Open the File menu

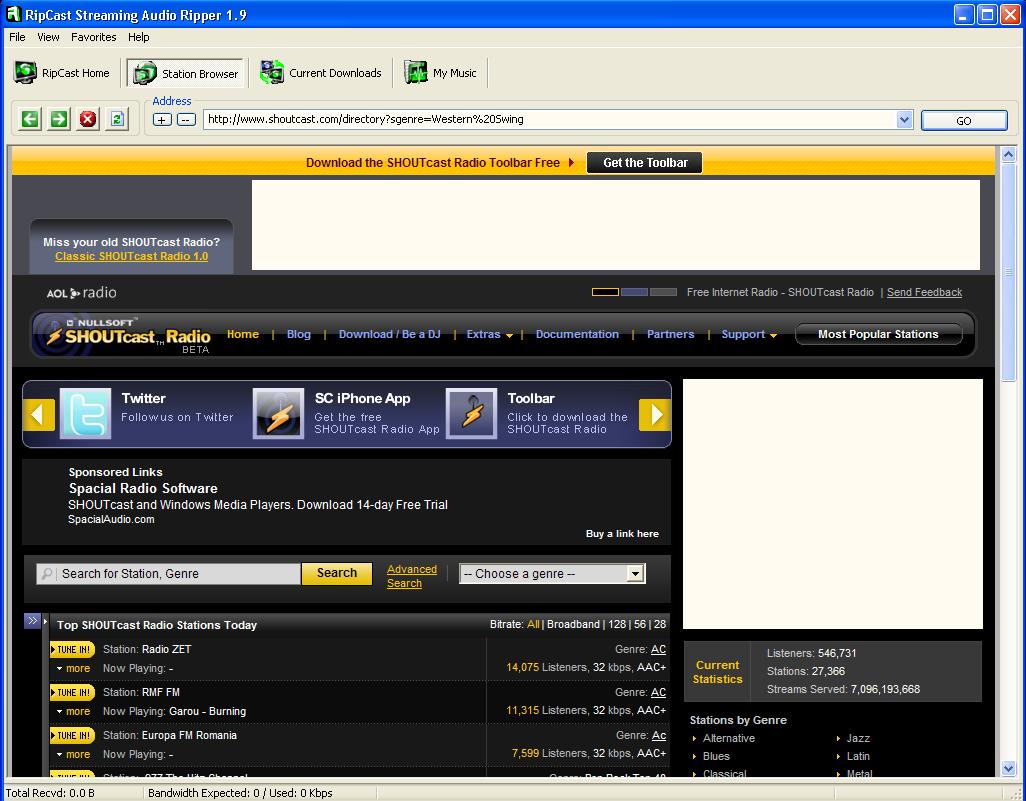click(x=17, y=37)
